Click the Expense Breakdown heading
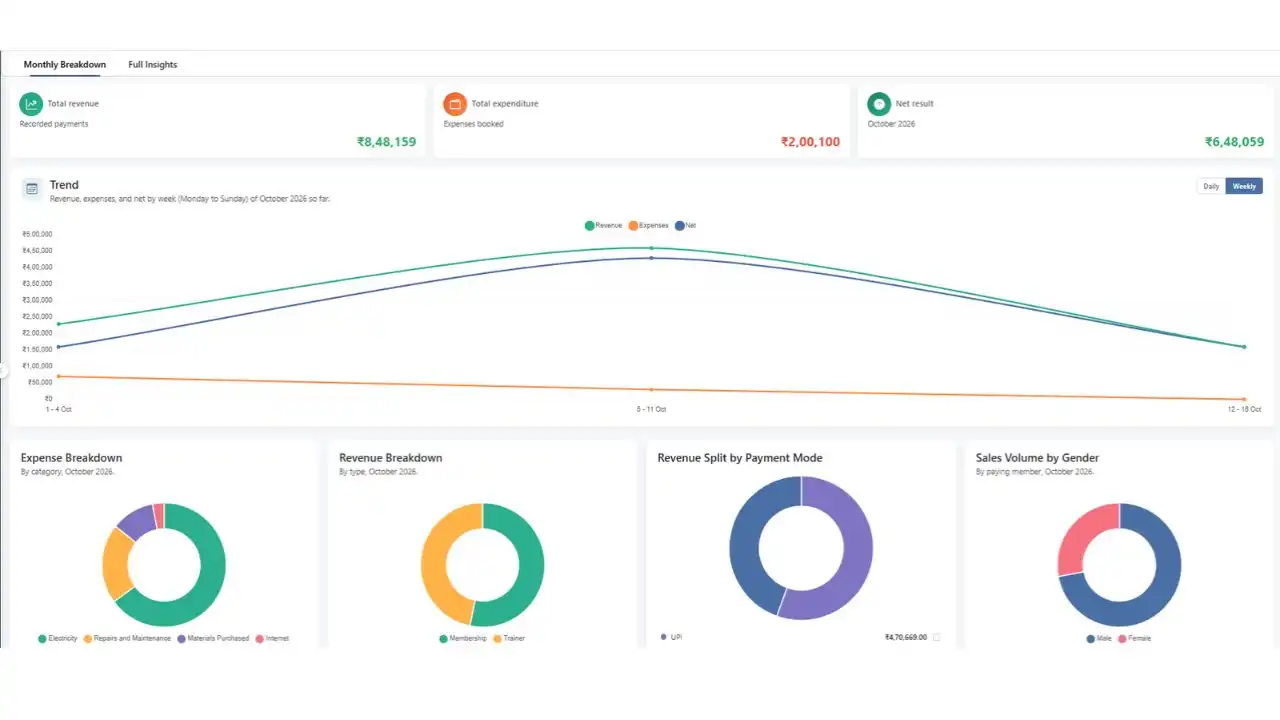This screenshot has width=1280, height=720. (71, 458)
